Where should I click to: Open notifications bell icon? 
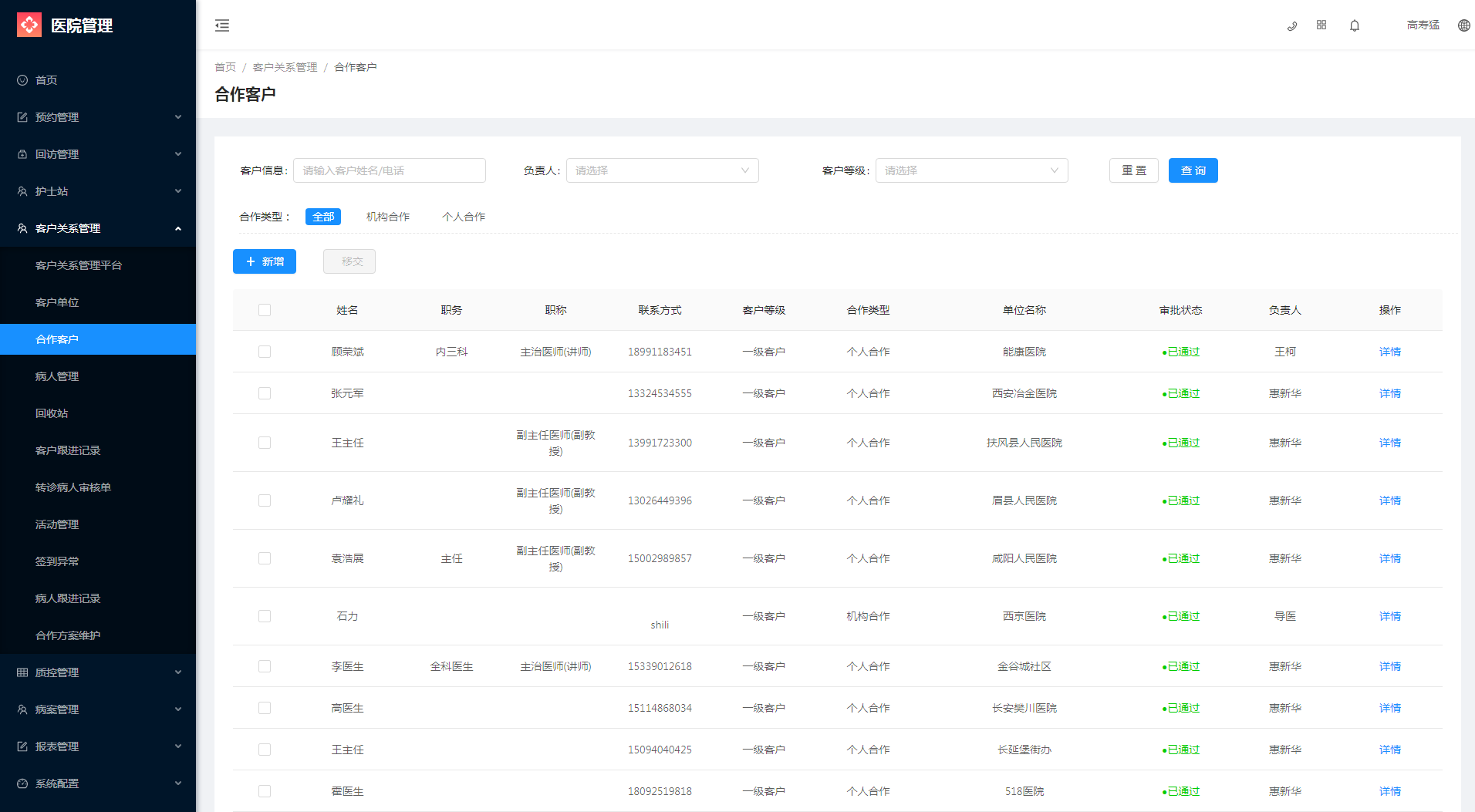click(1355, 25)
